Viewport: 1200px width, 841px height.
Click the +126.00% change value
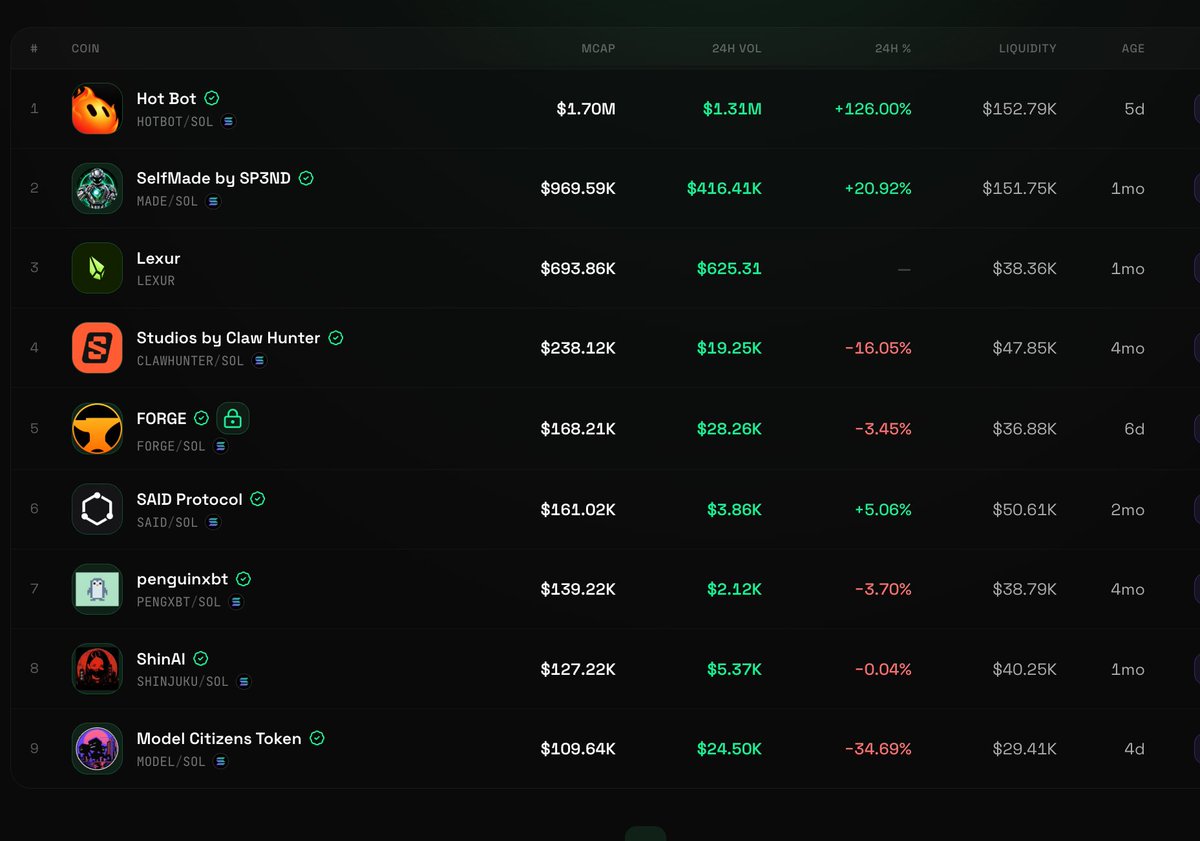tap(873, 108)
